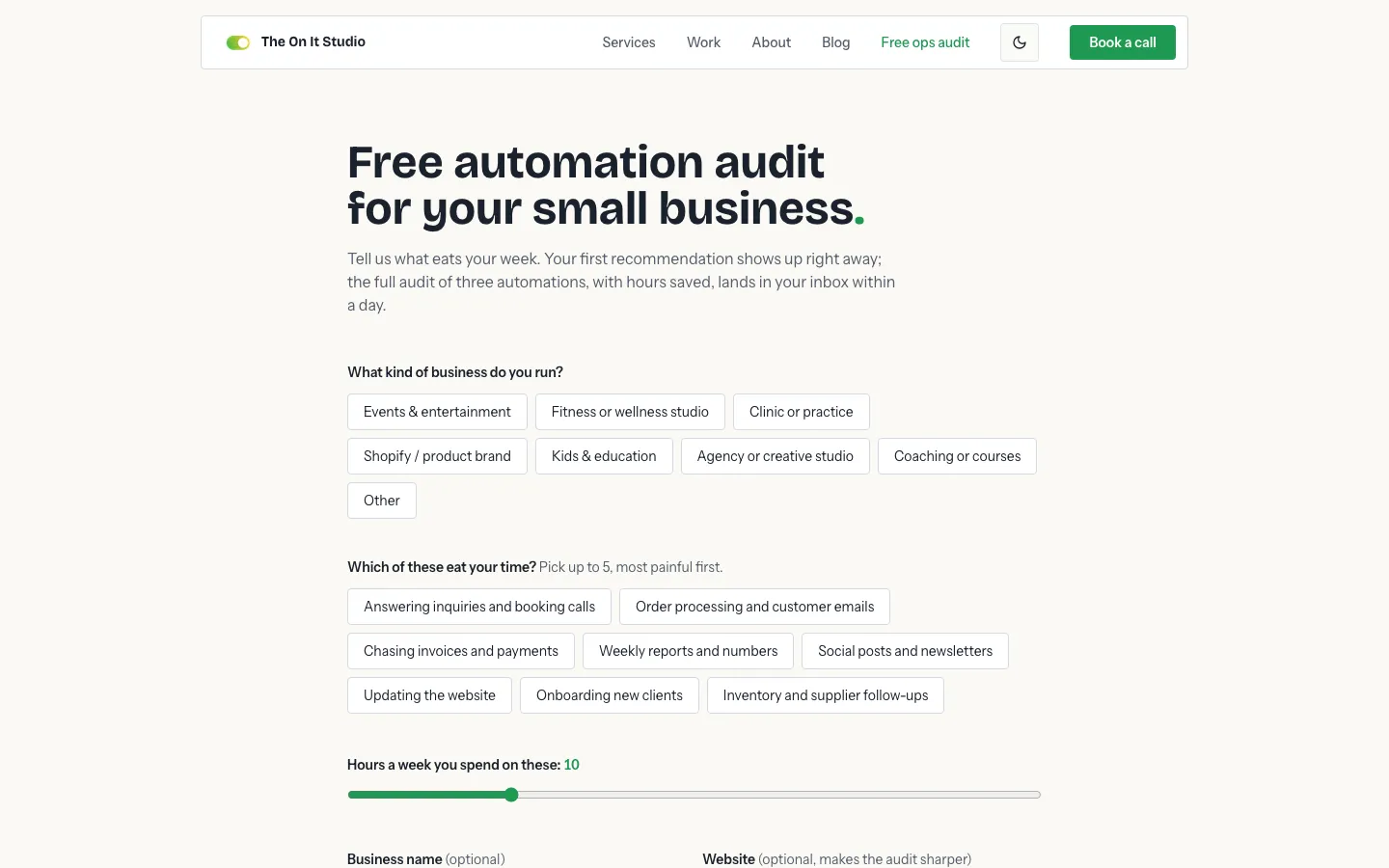
Task: Pick the Other business type
Action: (382, 501)
